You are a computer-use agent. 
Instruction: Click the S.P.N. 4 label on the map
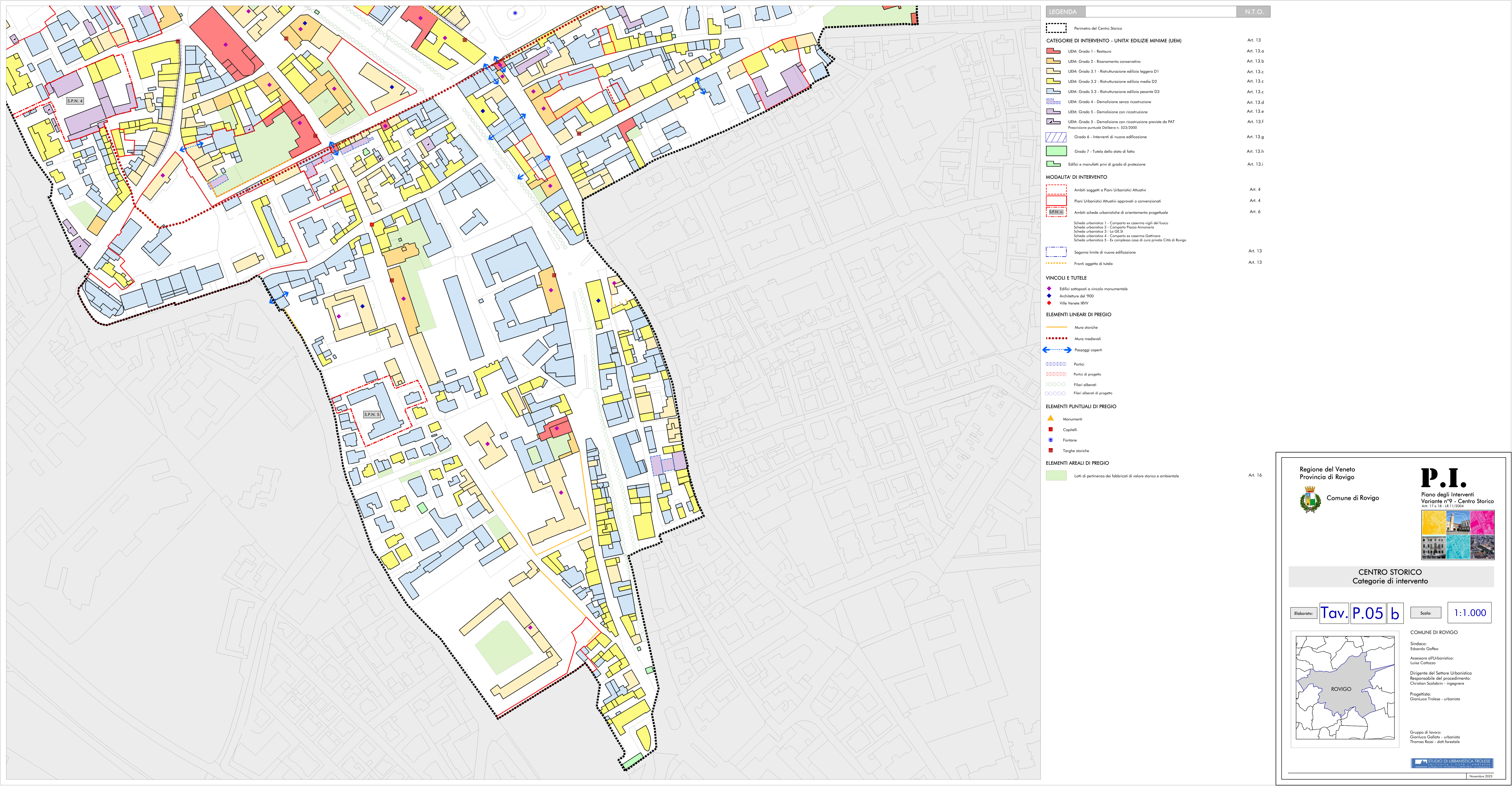[75, 101]
